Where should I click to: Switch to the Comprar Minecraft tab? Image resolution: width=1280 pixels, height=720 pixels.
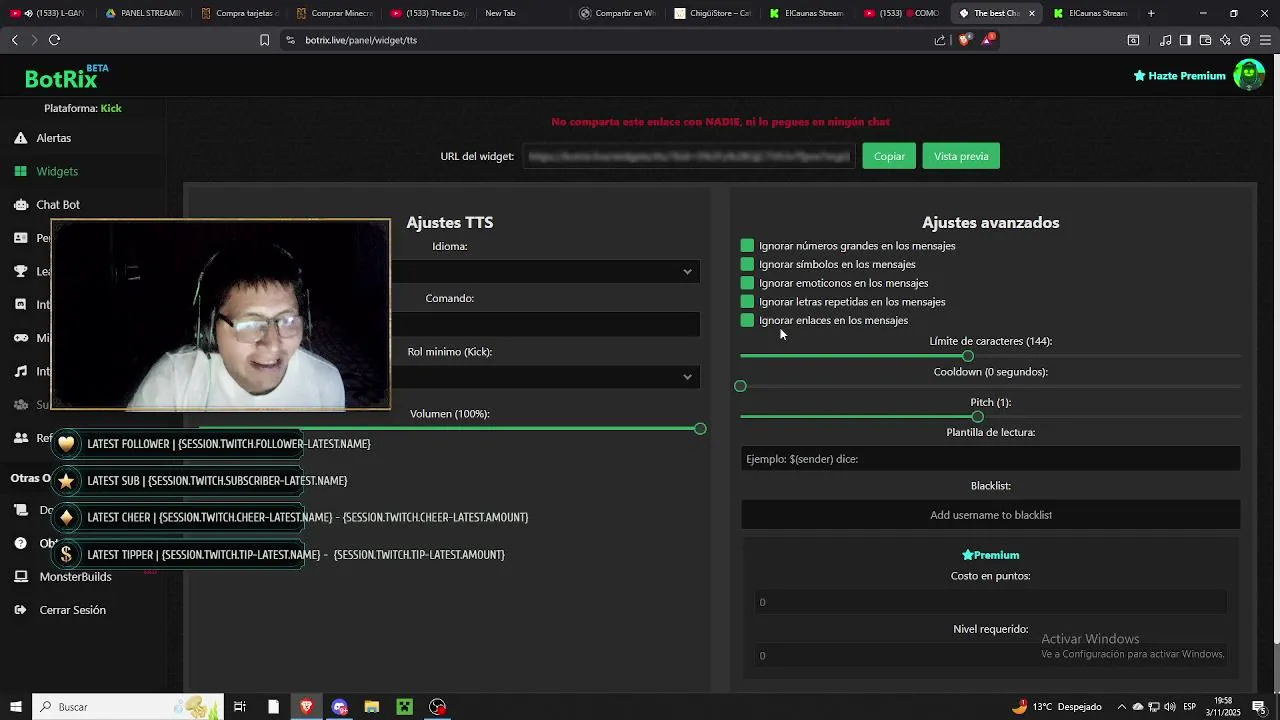tap(335, 13)
